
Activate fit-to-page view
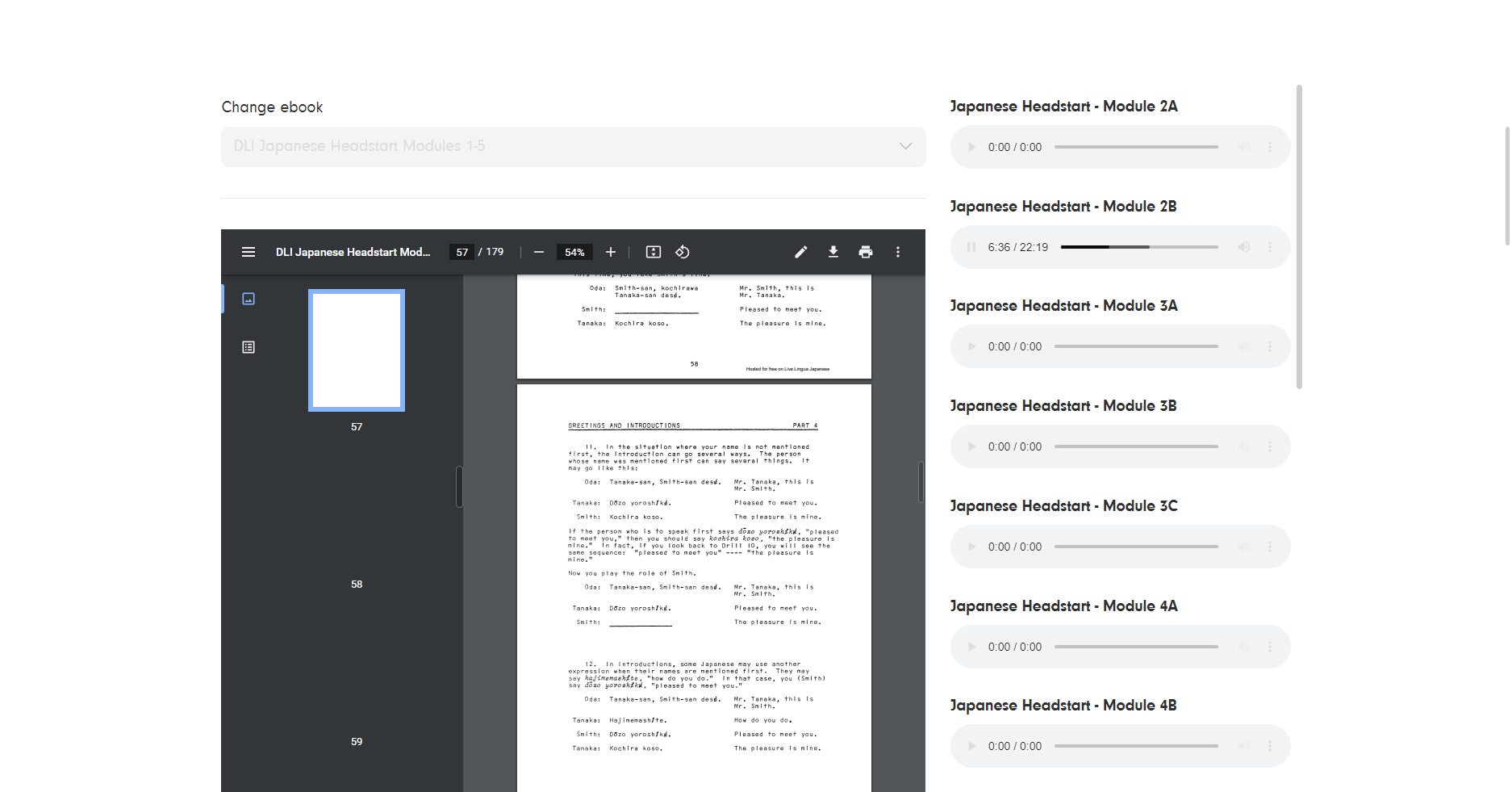(x=653, y=252)
